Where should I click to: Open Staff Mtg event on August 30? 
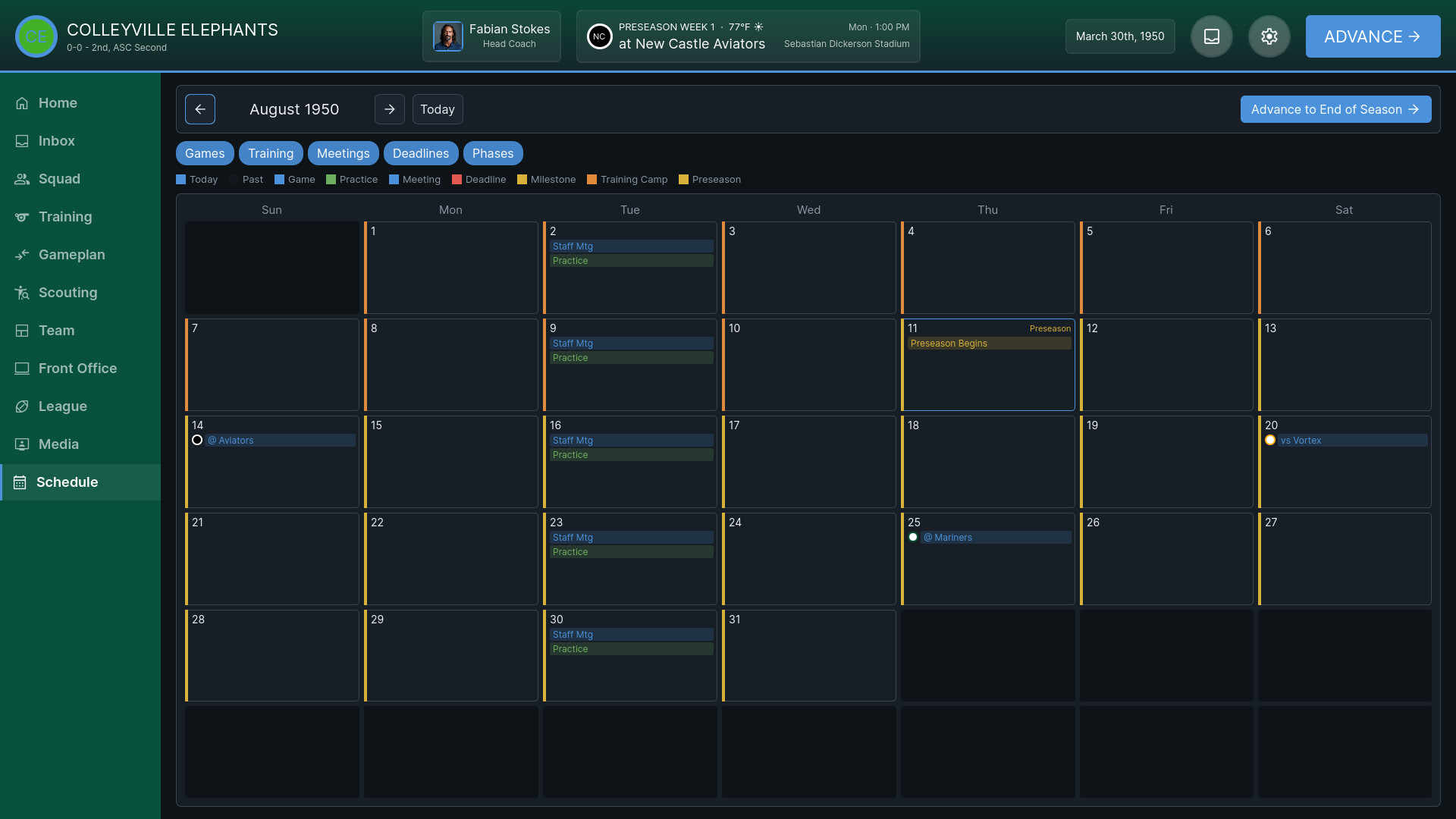[632, 635]
